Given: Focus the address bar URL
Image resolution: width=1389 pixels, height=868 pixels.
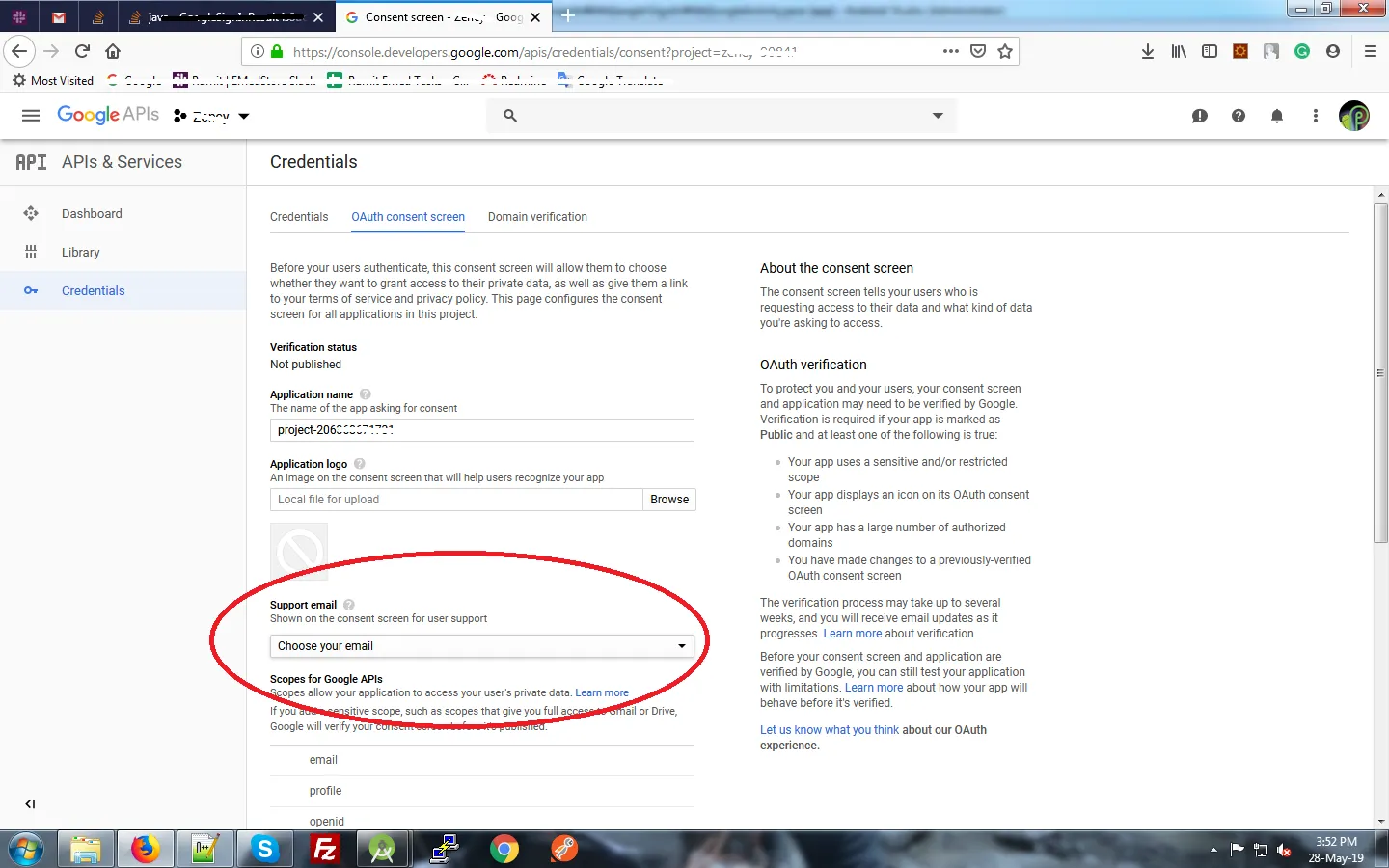Looking at the screenshot, I should pyautogui.click(x=545, y=52).
